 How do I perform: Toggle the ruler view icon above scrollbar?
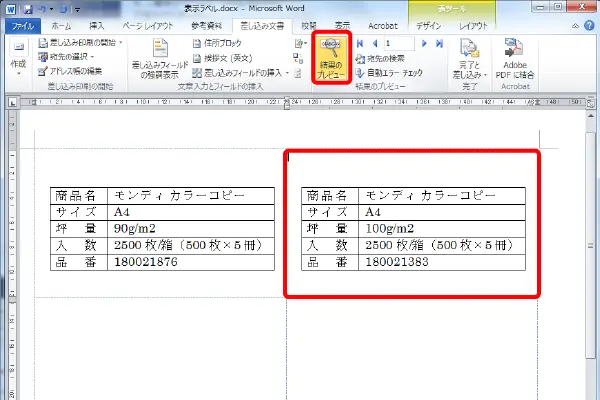pos(590,104)
